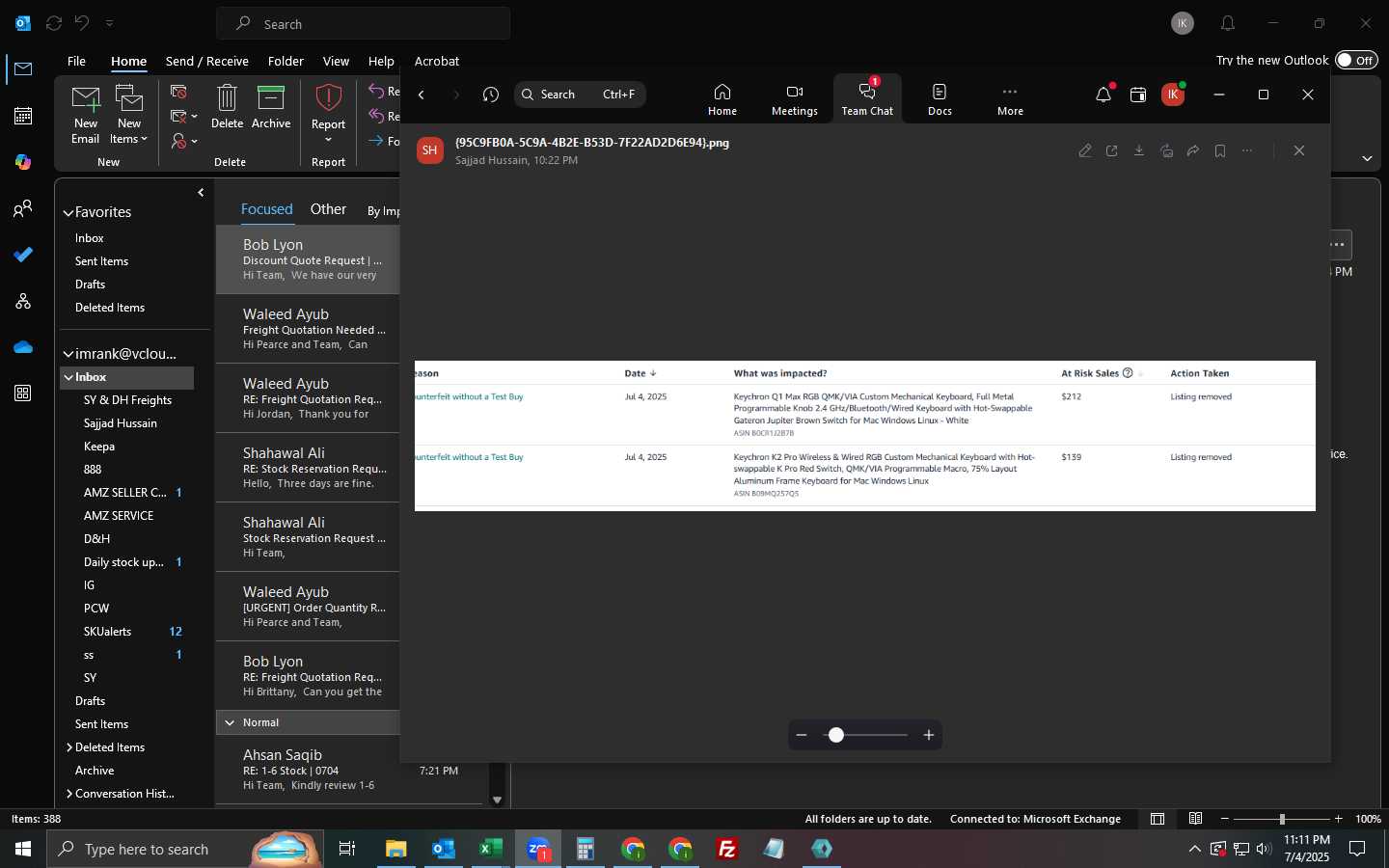The image size is (1389, 868).
Task: Click Zoom back navigation arrow
Action: tap(422, 95)
